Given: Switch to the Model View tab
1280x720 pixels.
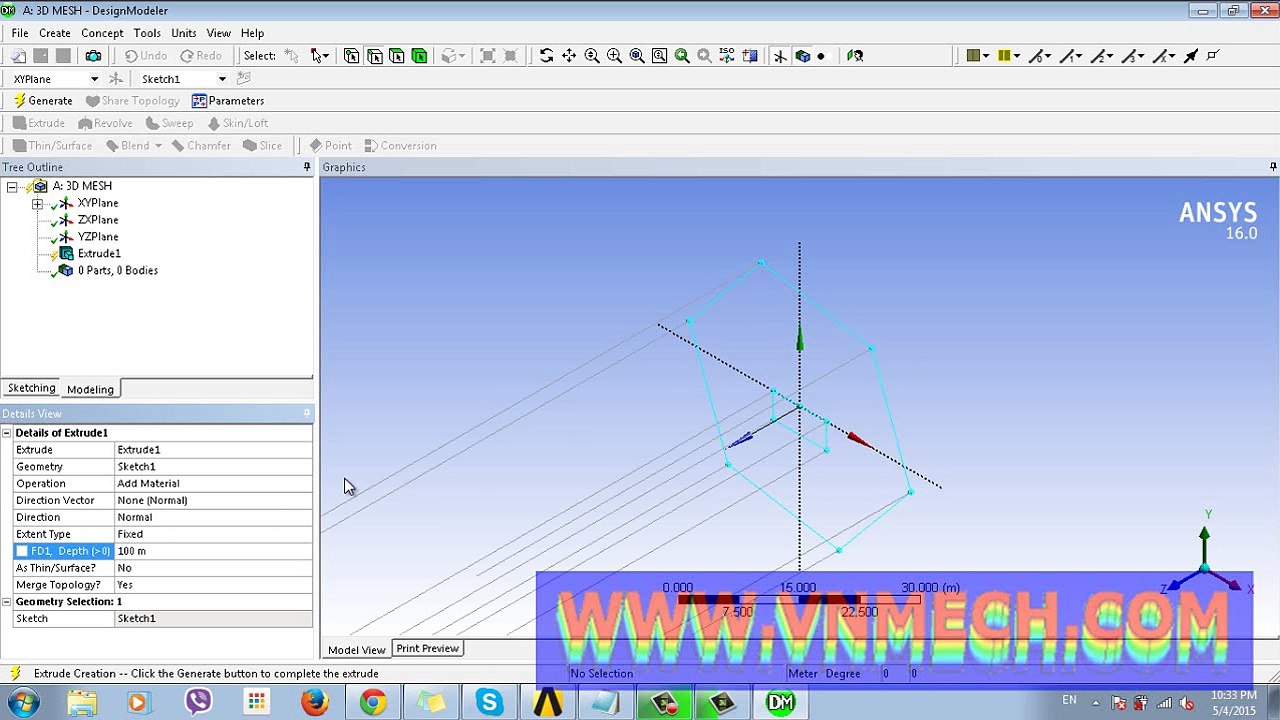Looking at the screenshot, I should click(x=357, y=650).
